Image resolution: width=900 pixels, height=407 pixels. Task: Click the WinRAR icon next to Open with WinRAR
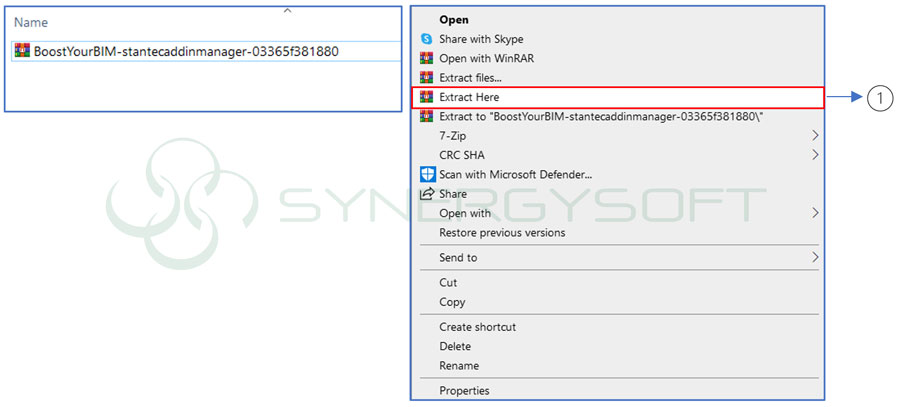(x=426, y=58)
